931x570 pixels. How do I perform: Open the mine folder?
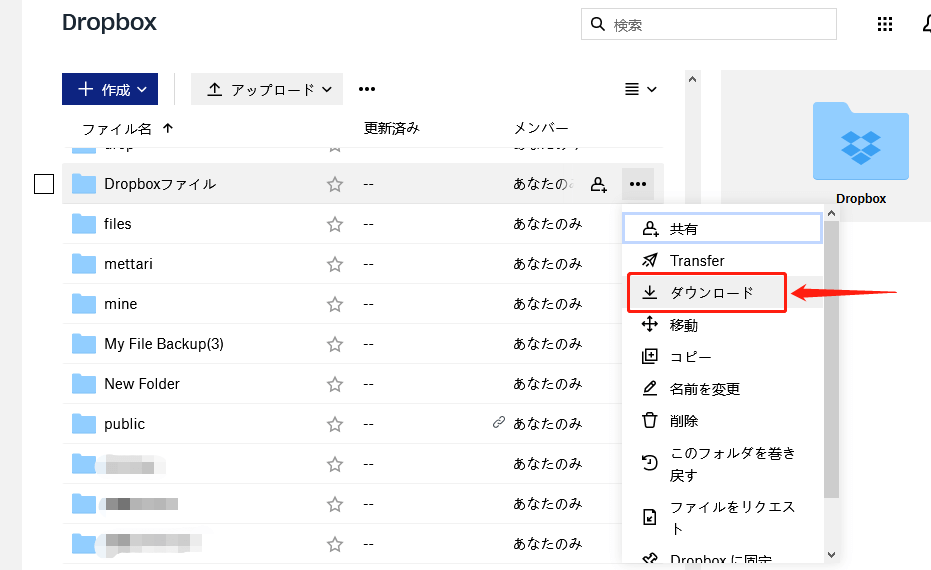[x=120, y=304]
